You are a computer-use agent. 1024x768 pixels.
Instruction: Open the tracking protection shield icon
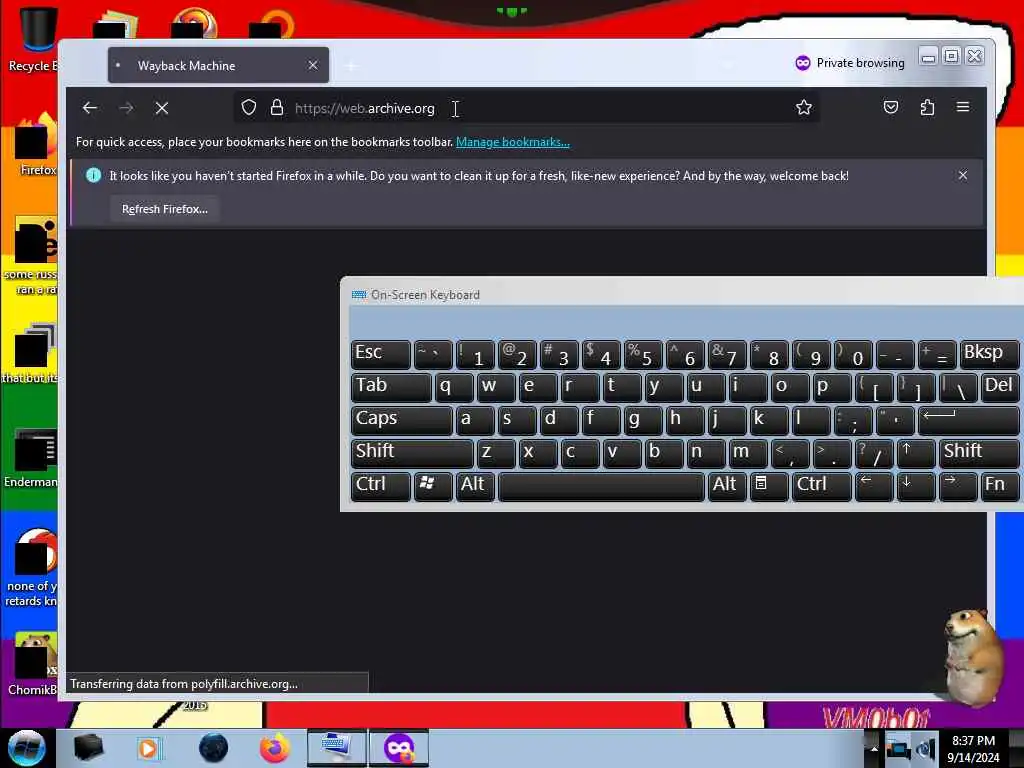(x=249, y=107)
